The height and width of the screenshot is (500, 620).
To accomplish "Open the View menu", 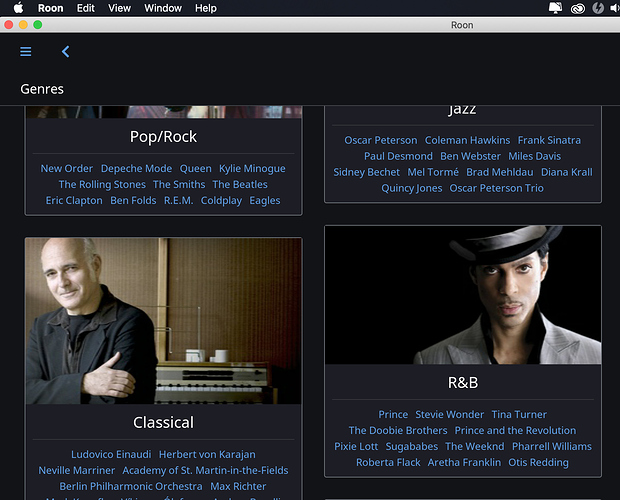I will pyautogui.click(x=119, y=8).
